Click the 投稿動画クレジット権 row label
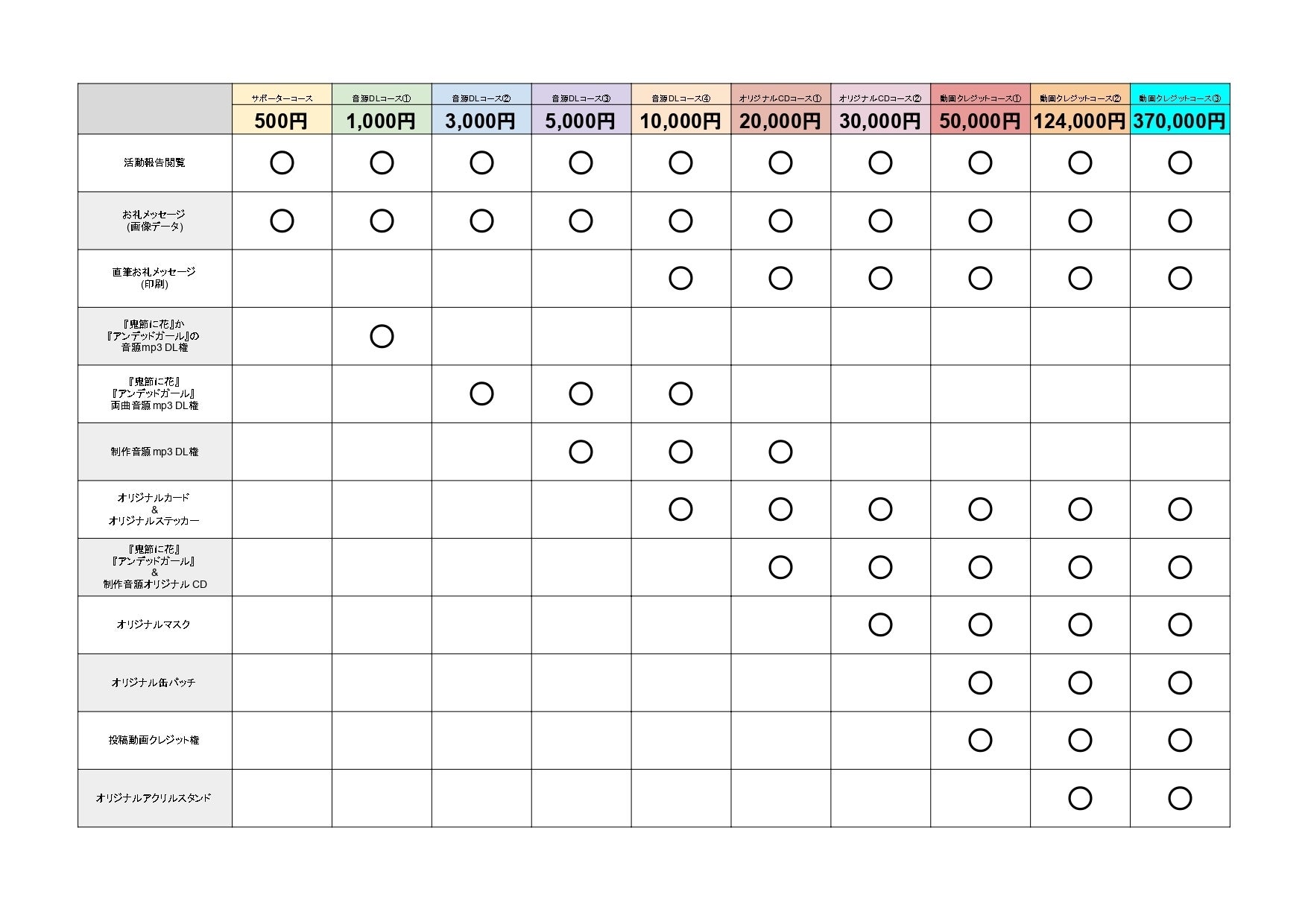 pos(154,740)
